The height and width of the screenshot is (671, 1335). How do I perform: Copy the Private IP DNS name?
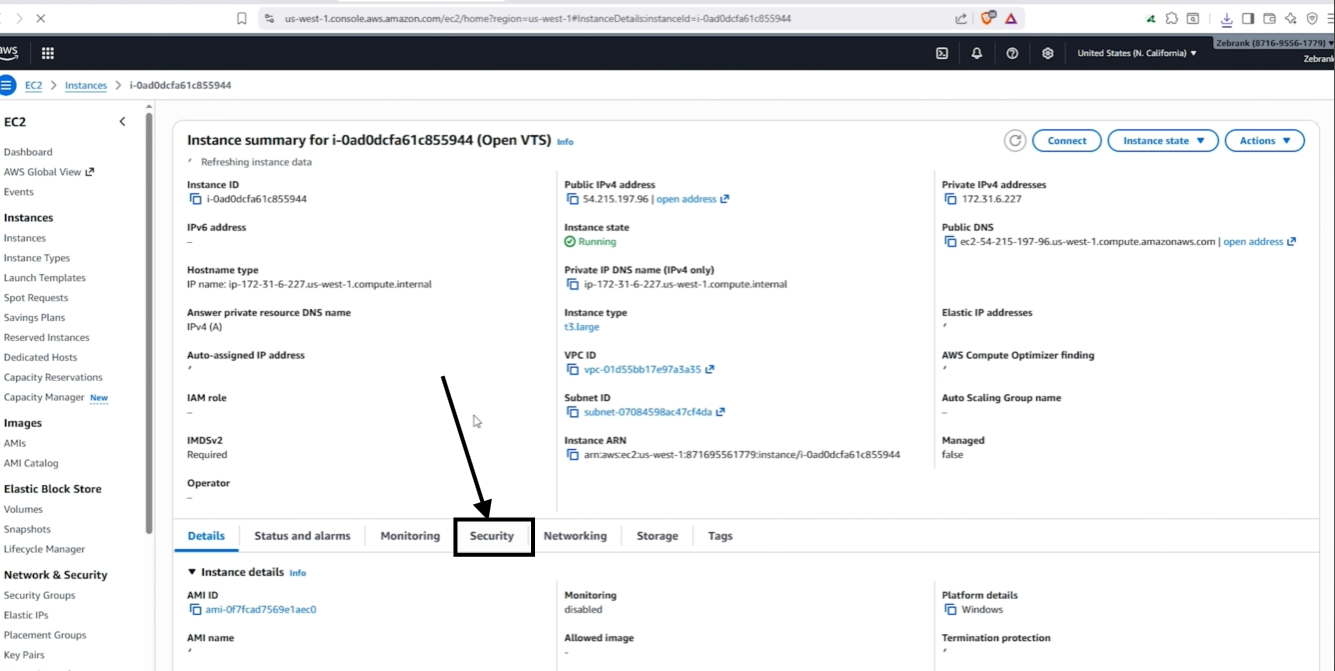[x=572, y=284]
